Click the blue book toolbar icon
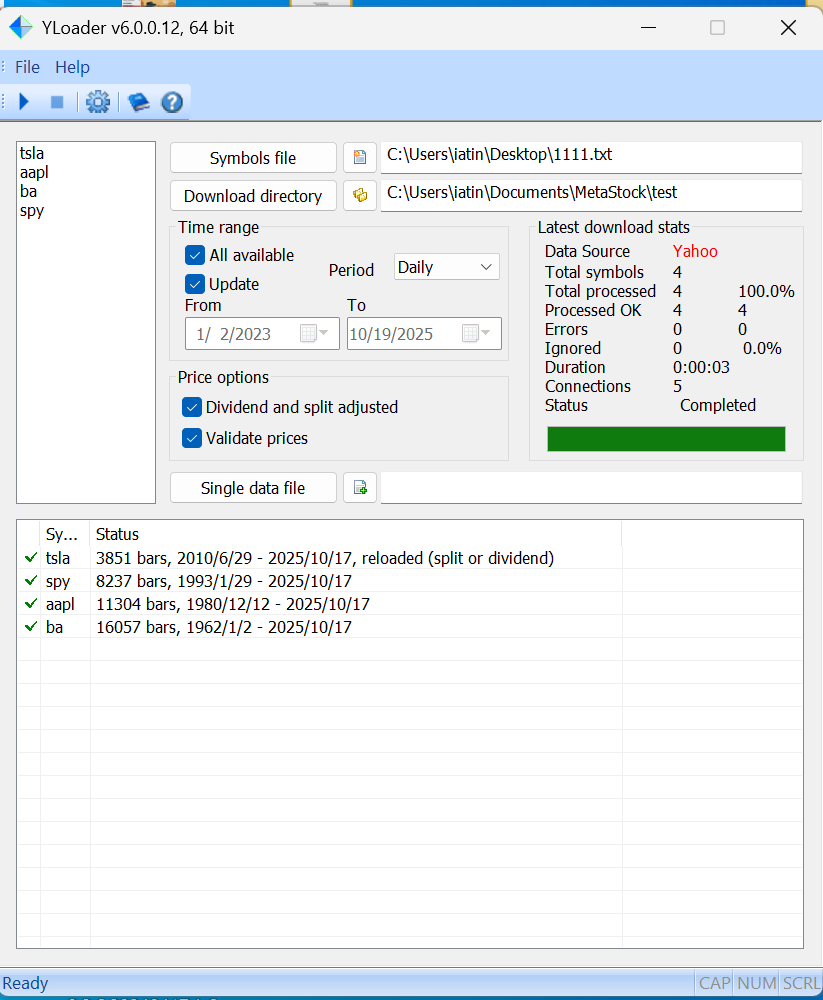Screen dimensions: 823x1000 139,102
